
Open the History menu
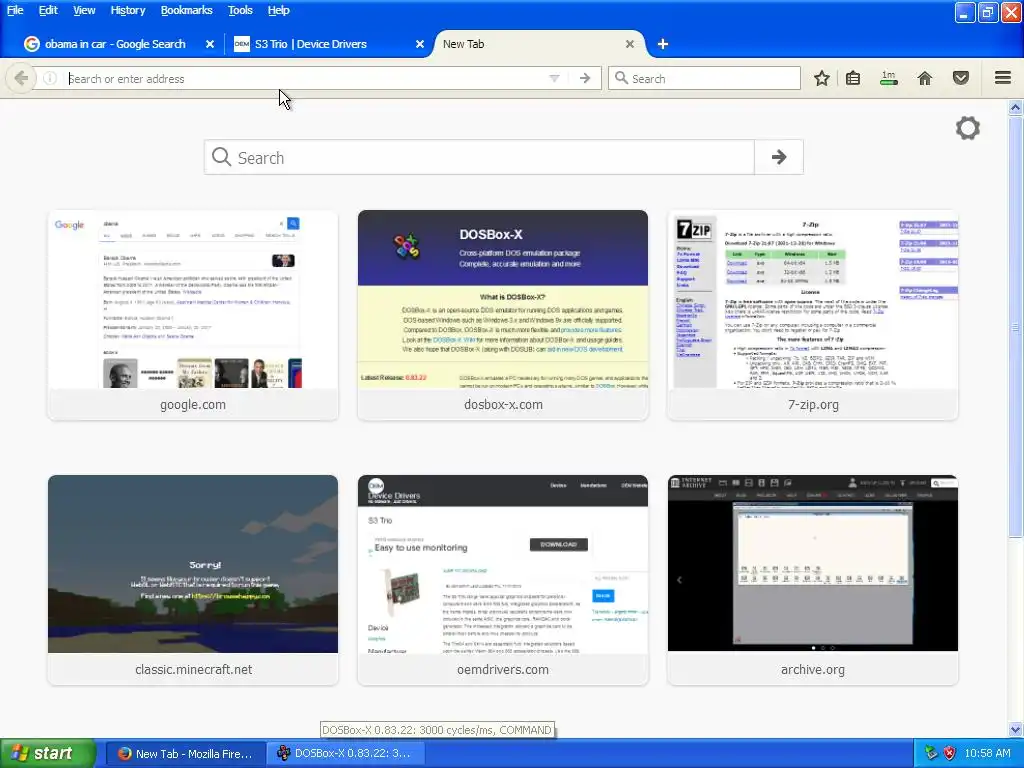(127, 10)
